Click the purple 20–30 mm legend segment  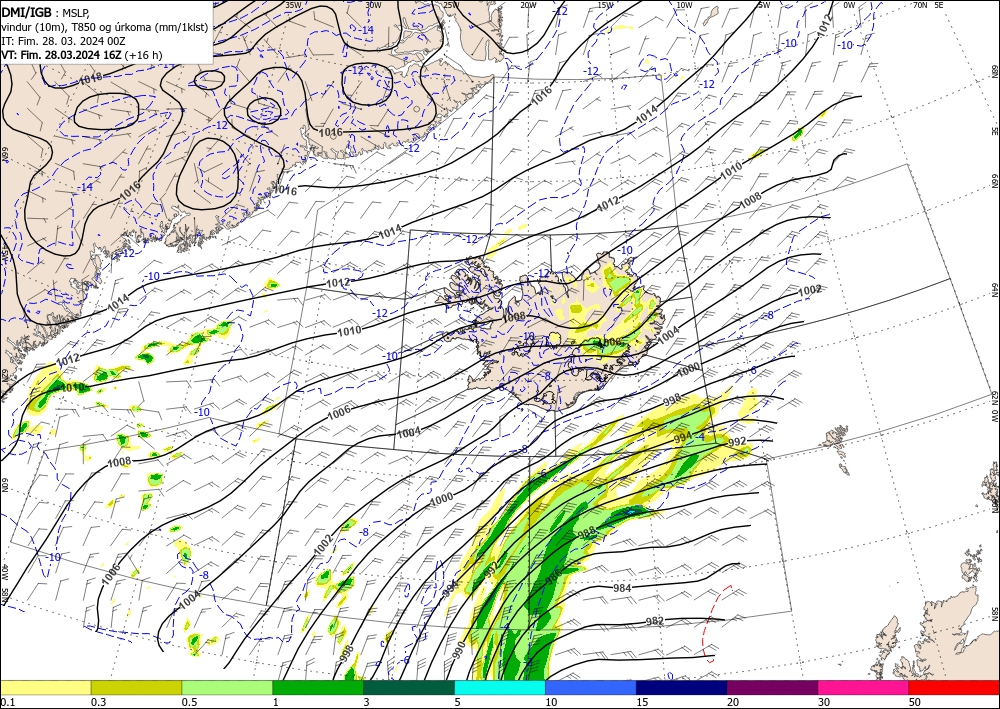click(772, 687)
